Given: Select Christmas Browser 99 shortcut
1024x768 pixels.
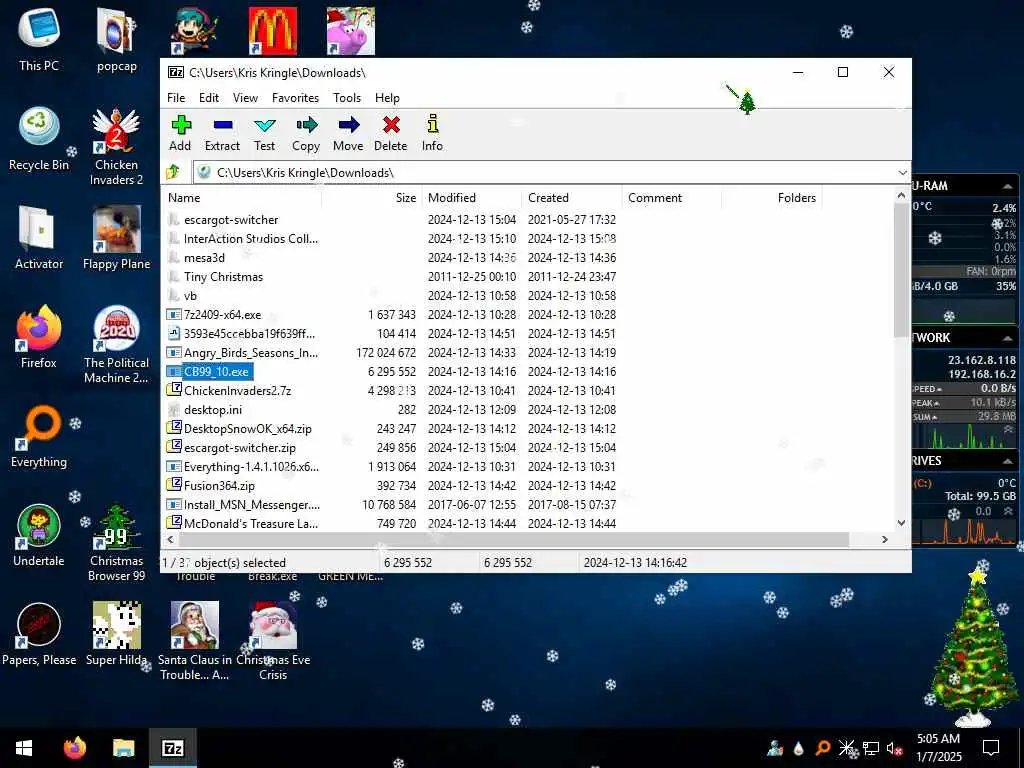Looking at the screenshot, I should (116, 543).
